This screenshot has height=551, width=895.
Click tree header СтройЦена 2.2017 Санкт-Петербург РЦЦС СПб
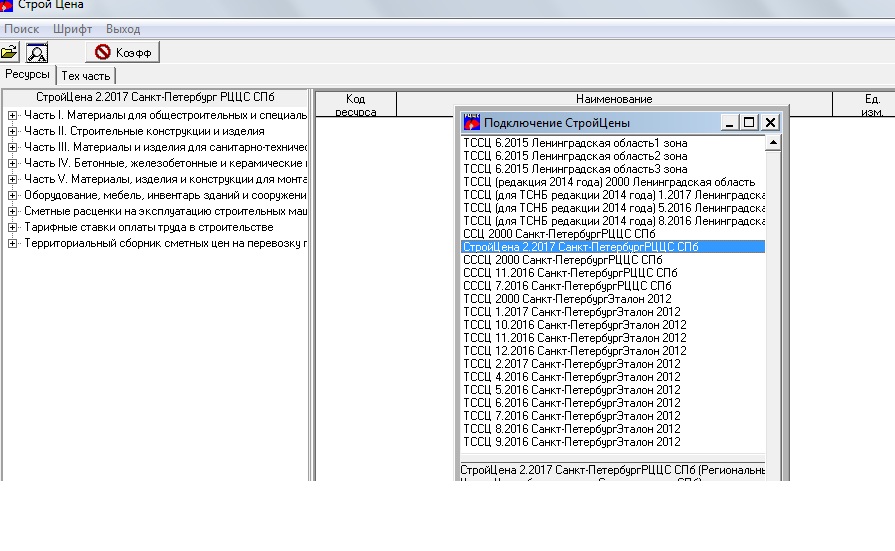point(155,97)
